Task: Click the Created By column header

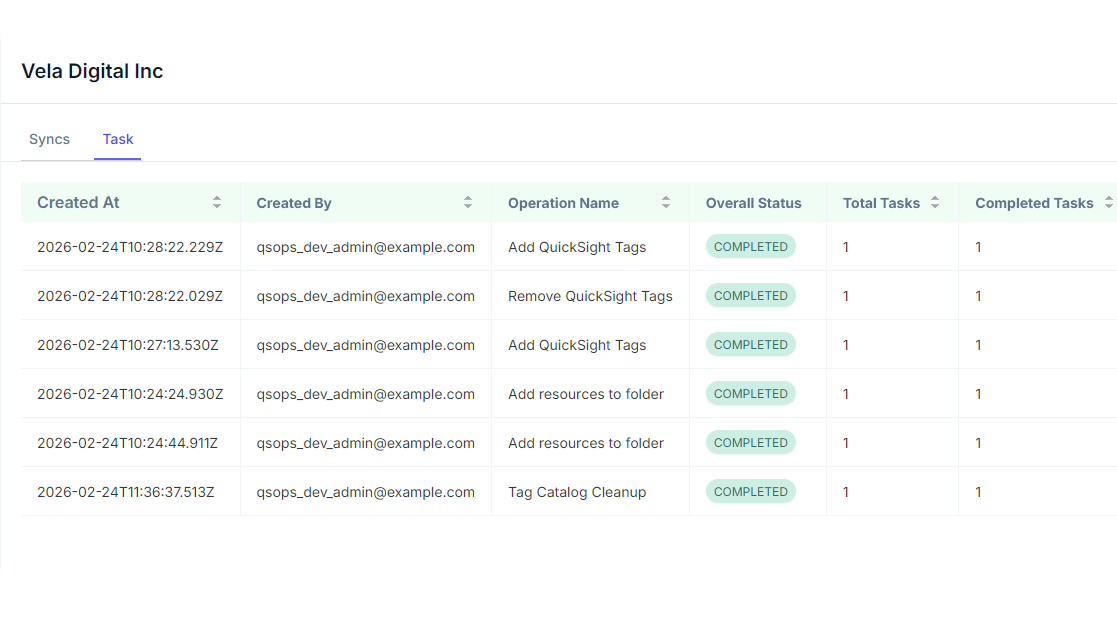Action: (x=366, y=202)
